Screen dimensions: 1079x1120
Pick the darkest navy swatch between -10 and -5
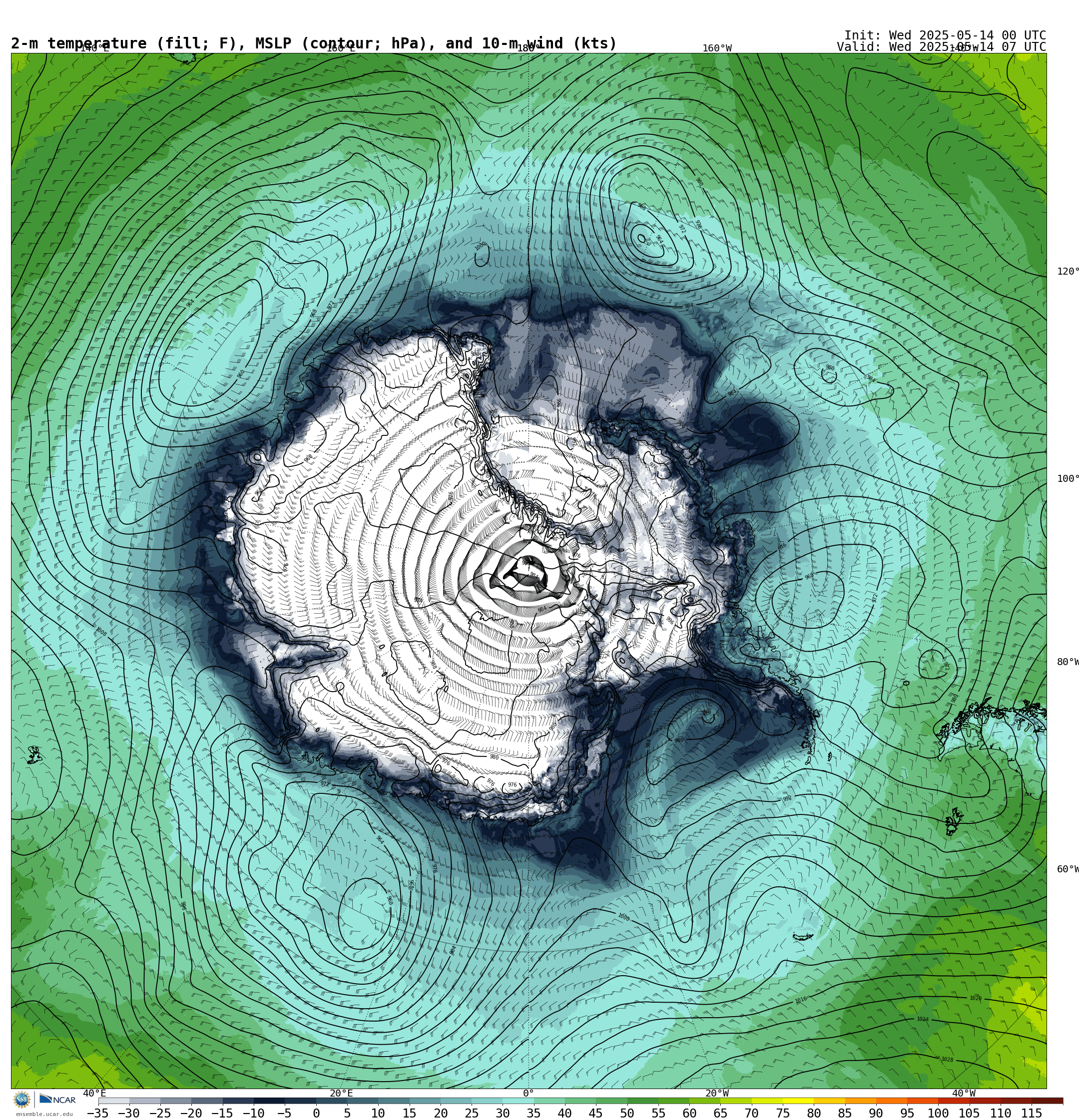tap(269, 1101)
